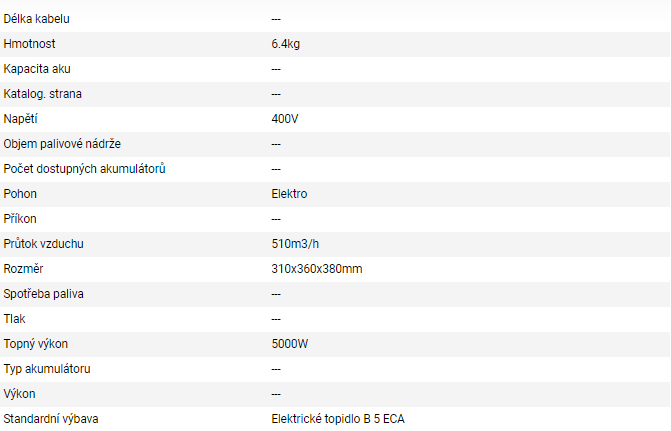Click the Napětí value 400V
Screen dimensions: 671x431
coord(285,119)
